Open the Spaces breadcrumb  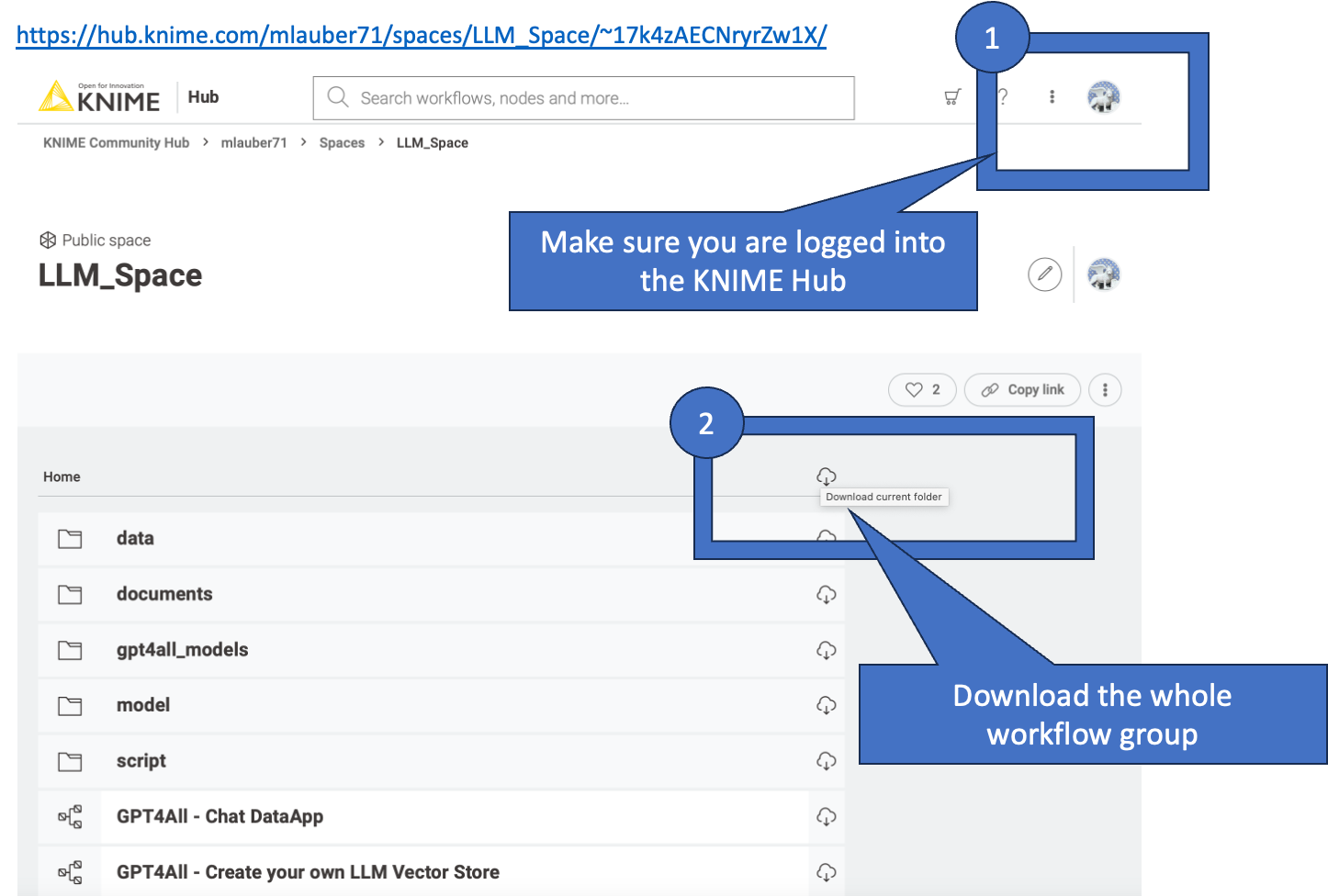342,142
